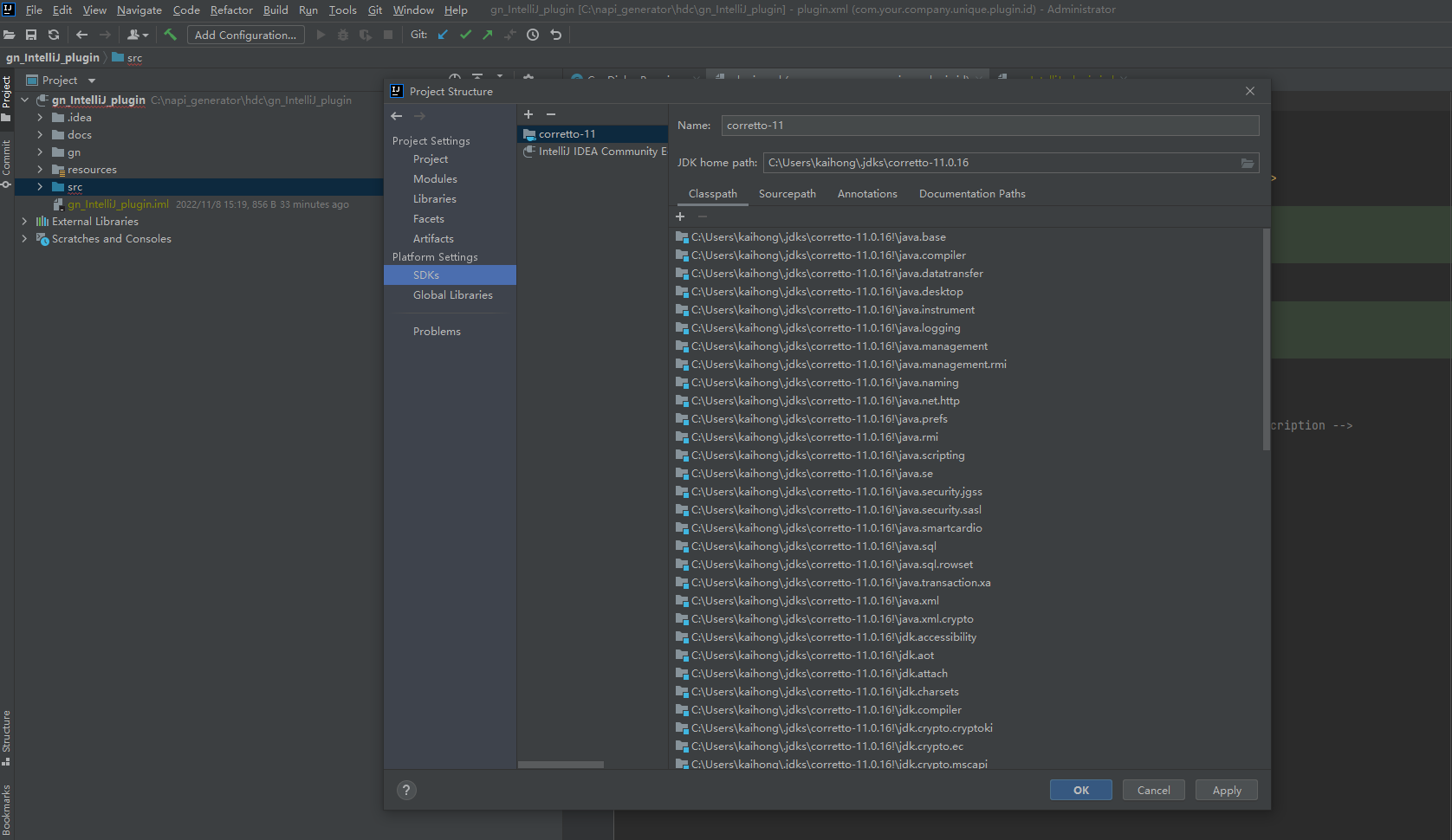This screenshot has width=1452, height=840.
Task: Expand the docs folder in tree
Action: tap(40, 135)
